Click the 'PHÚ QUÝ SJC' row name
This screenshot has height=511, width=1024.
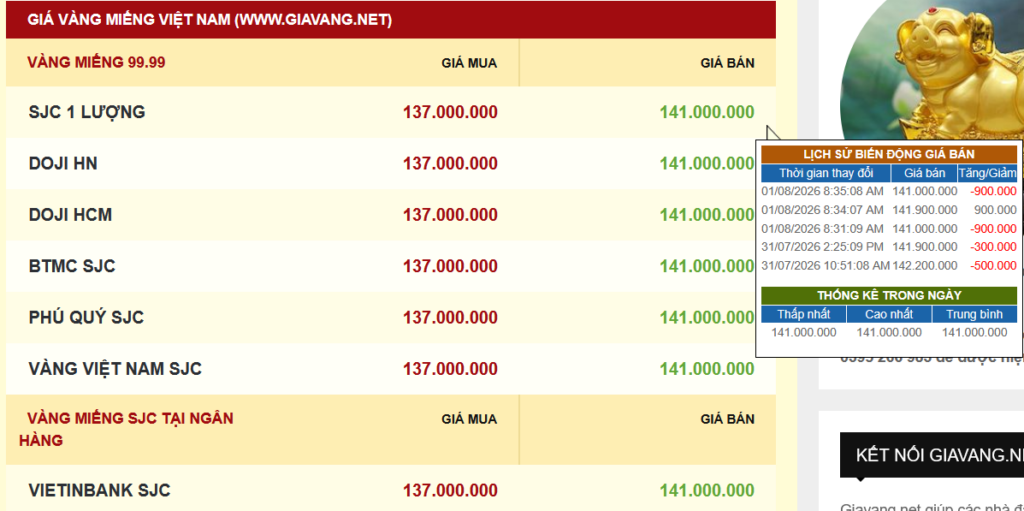tap(86, 318)
